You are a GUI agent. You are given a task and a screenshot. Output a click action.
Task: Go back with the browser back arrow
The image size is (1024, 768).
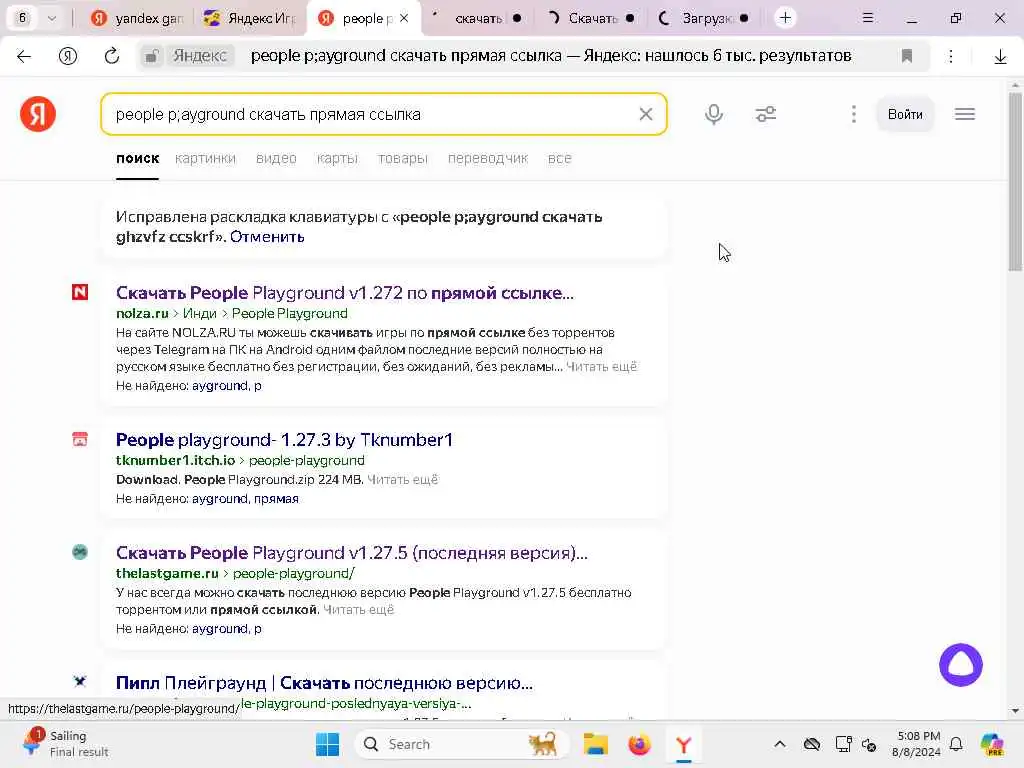click(x=24, y=56)
